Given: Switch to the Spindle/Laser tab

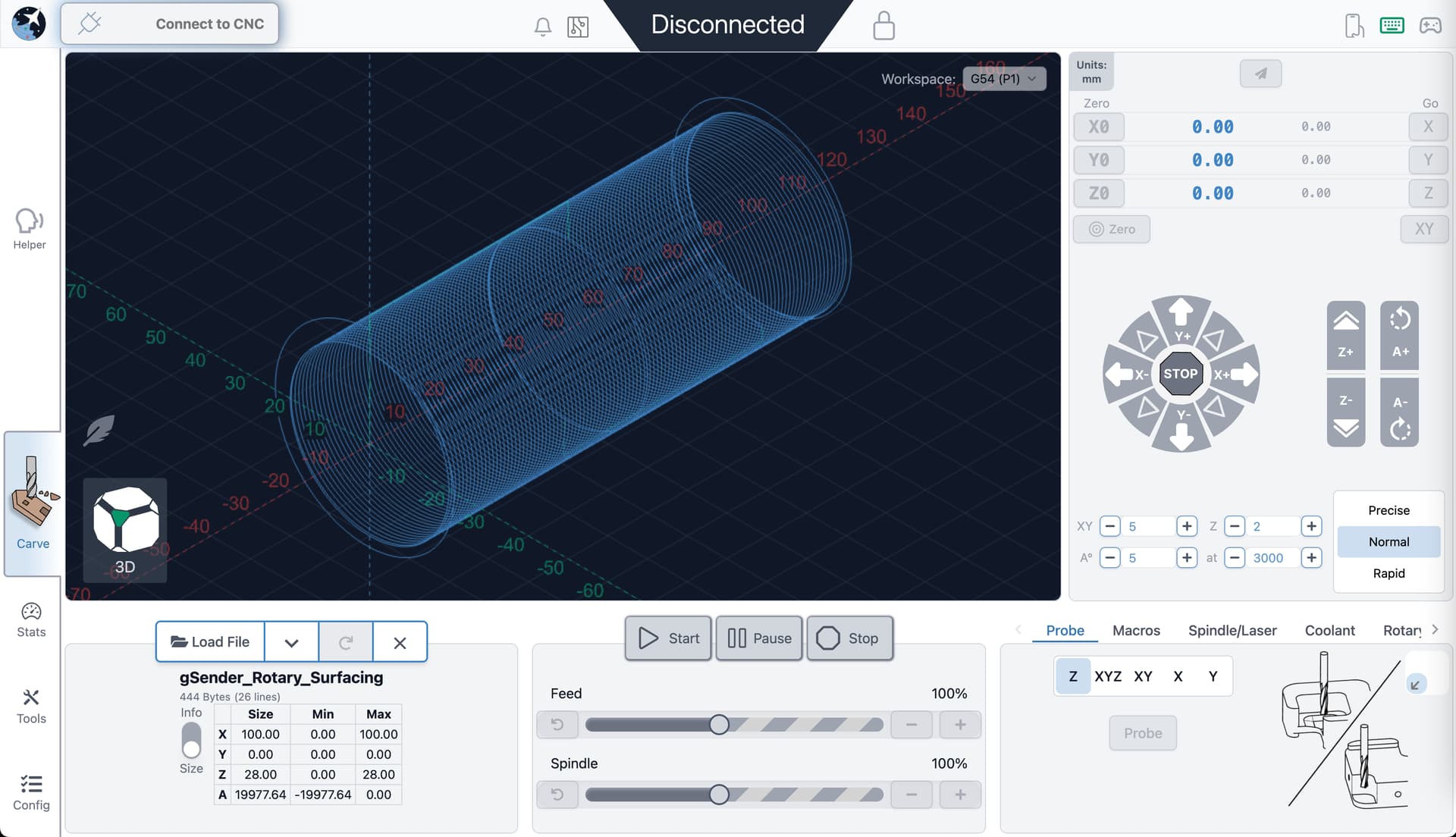Looking at the screenshot, I should (x=1232, y=630).
